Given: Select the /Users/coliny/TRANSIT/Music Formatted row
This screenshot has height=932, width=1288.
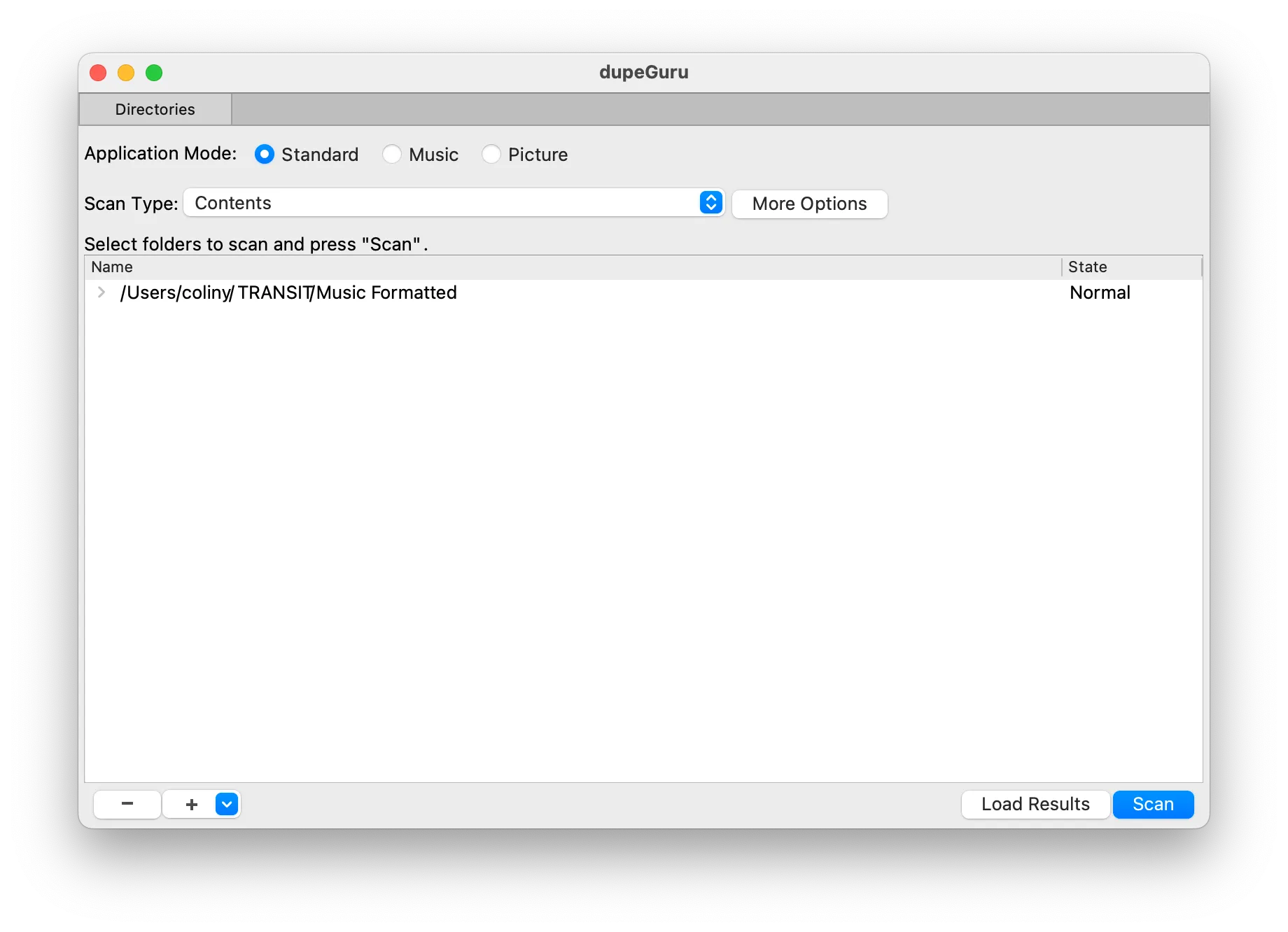Looking at the screenshot, I should click(x=288, y=292).
